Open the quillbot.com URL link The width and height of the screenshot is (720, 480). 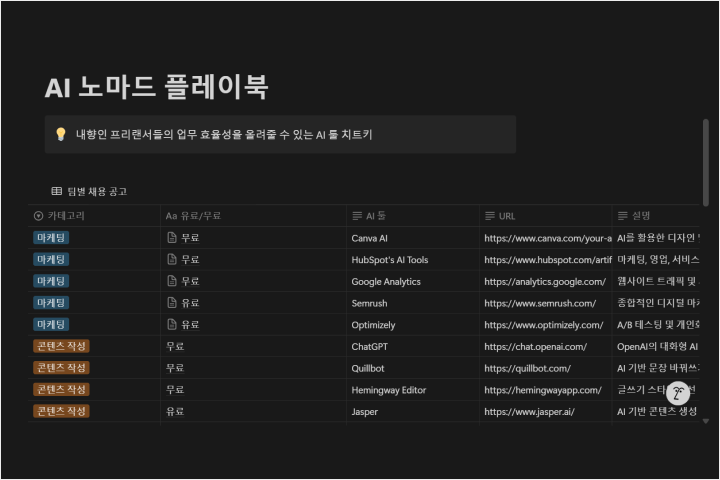528,368
